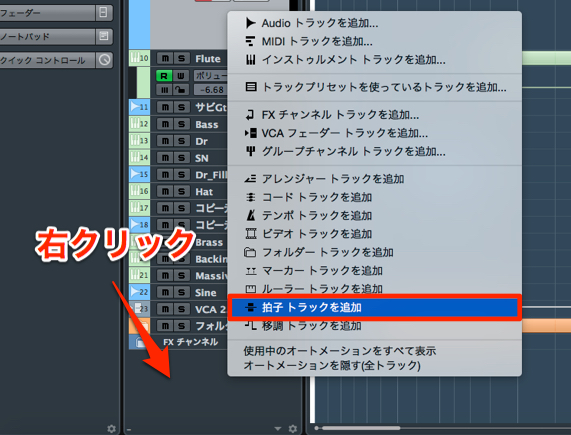
Task: Open the ボリューム automation parameter dropdown
Action: [x=210, y=76]
